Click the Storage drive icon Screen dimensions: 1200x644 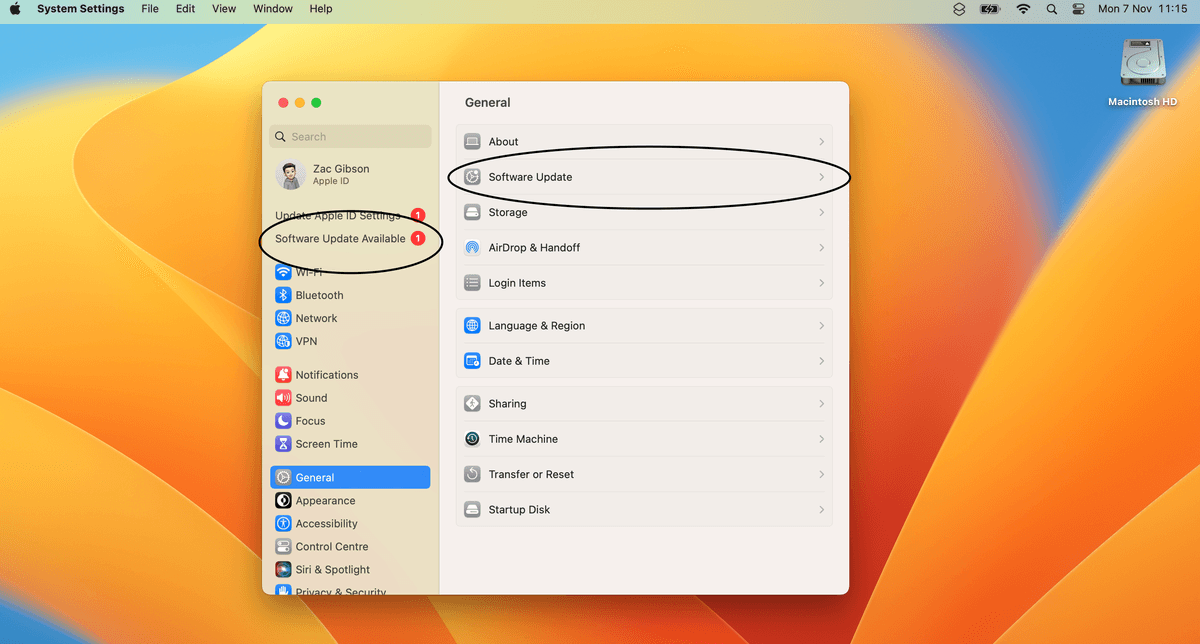[x=472, y=212]
